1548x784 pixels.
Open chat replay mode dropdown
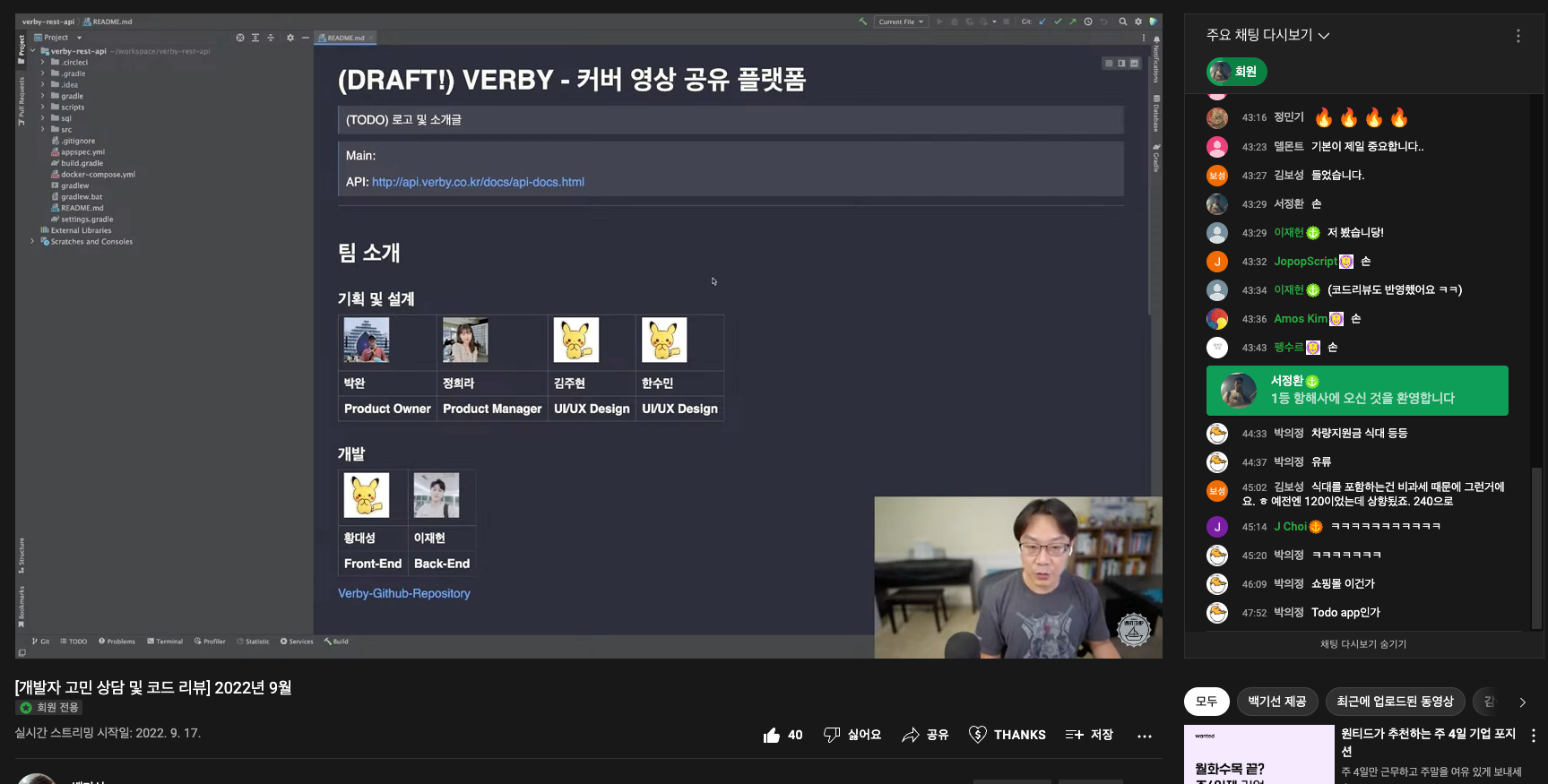pyautogui.click(x=1267, y=35)
